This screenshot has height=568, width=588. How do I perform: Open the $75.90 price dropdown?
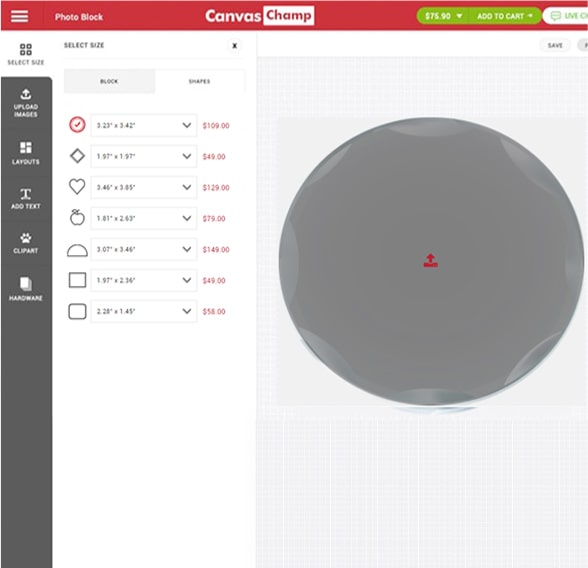[444, 16]
